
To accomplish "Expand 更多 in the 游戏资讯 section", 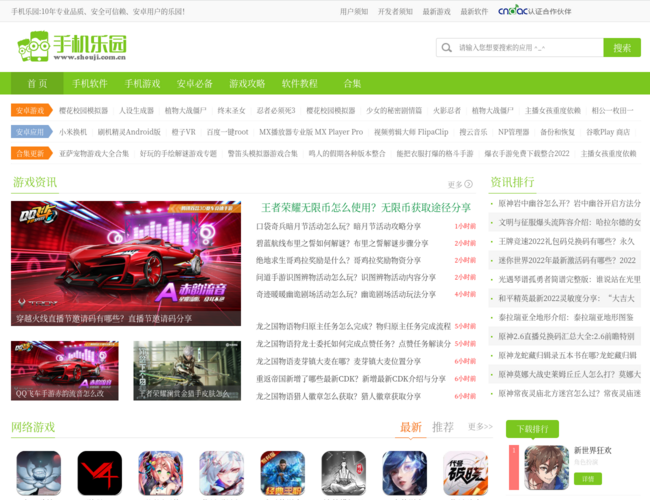I will (x=460, y=185).
